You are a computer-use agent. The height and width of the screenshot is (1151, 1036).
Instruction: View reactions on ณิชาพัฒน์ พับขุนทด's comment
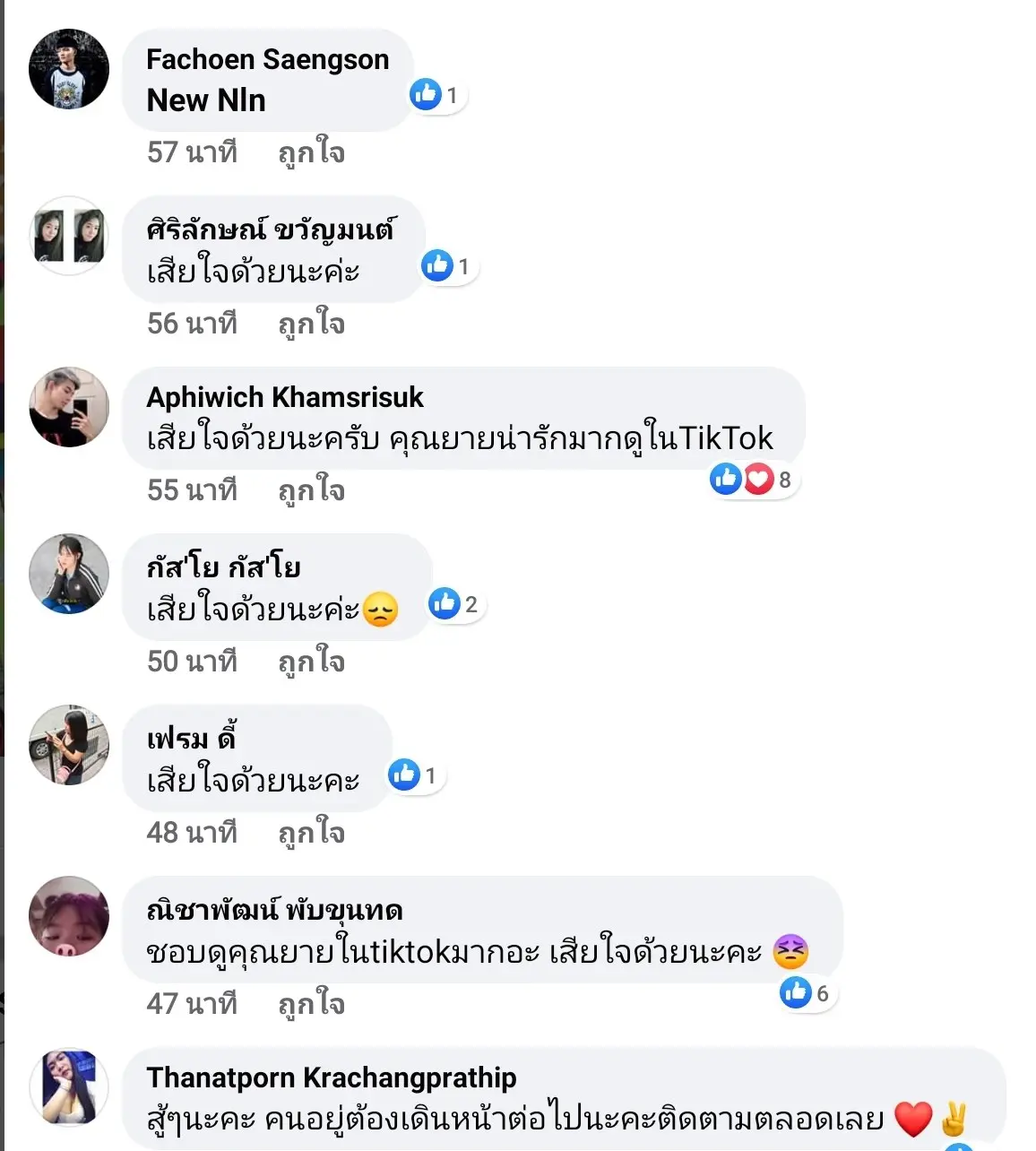806,992
